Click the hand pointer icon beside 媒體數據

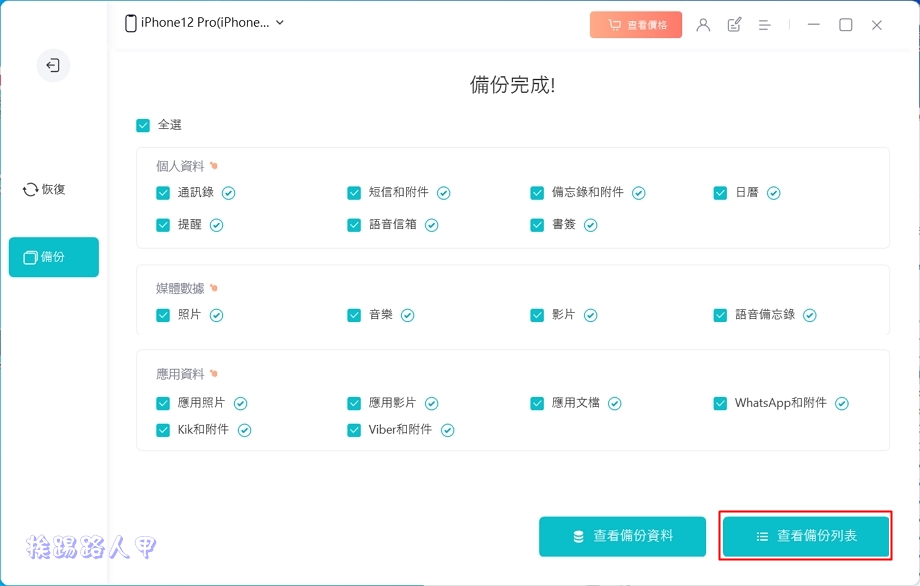click(213, 288)
